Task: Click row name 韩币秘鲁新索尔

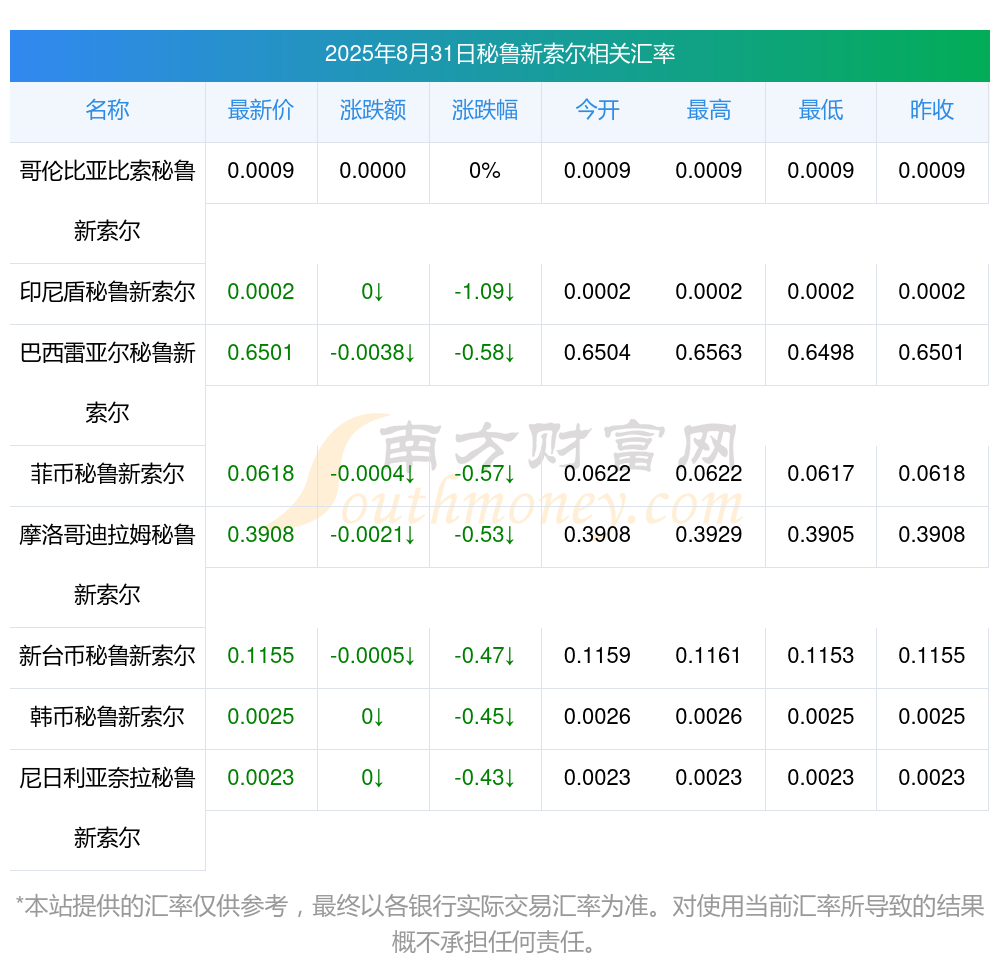Action: tap(107, 717)
